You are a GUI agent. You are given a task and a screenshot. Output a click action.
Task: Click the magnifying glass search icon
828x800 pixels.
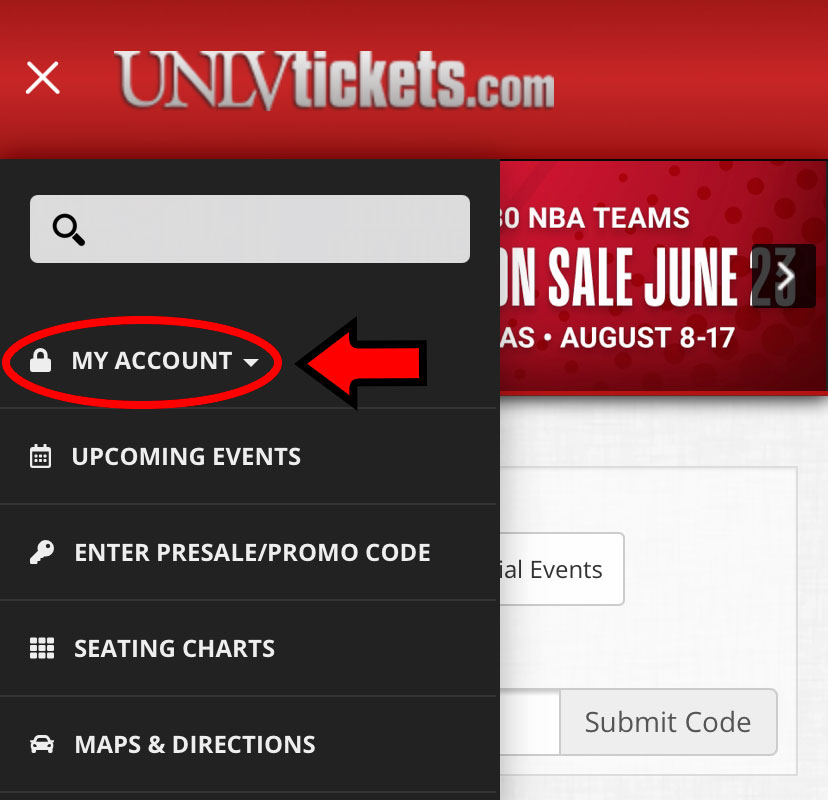point(69,230)
